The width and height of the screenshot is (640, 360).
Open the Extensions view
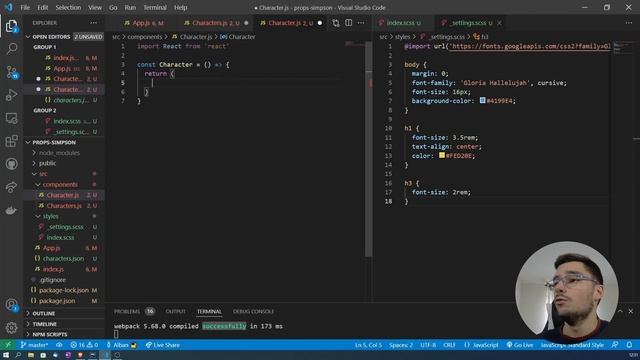[x=11, y=141]
